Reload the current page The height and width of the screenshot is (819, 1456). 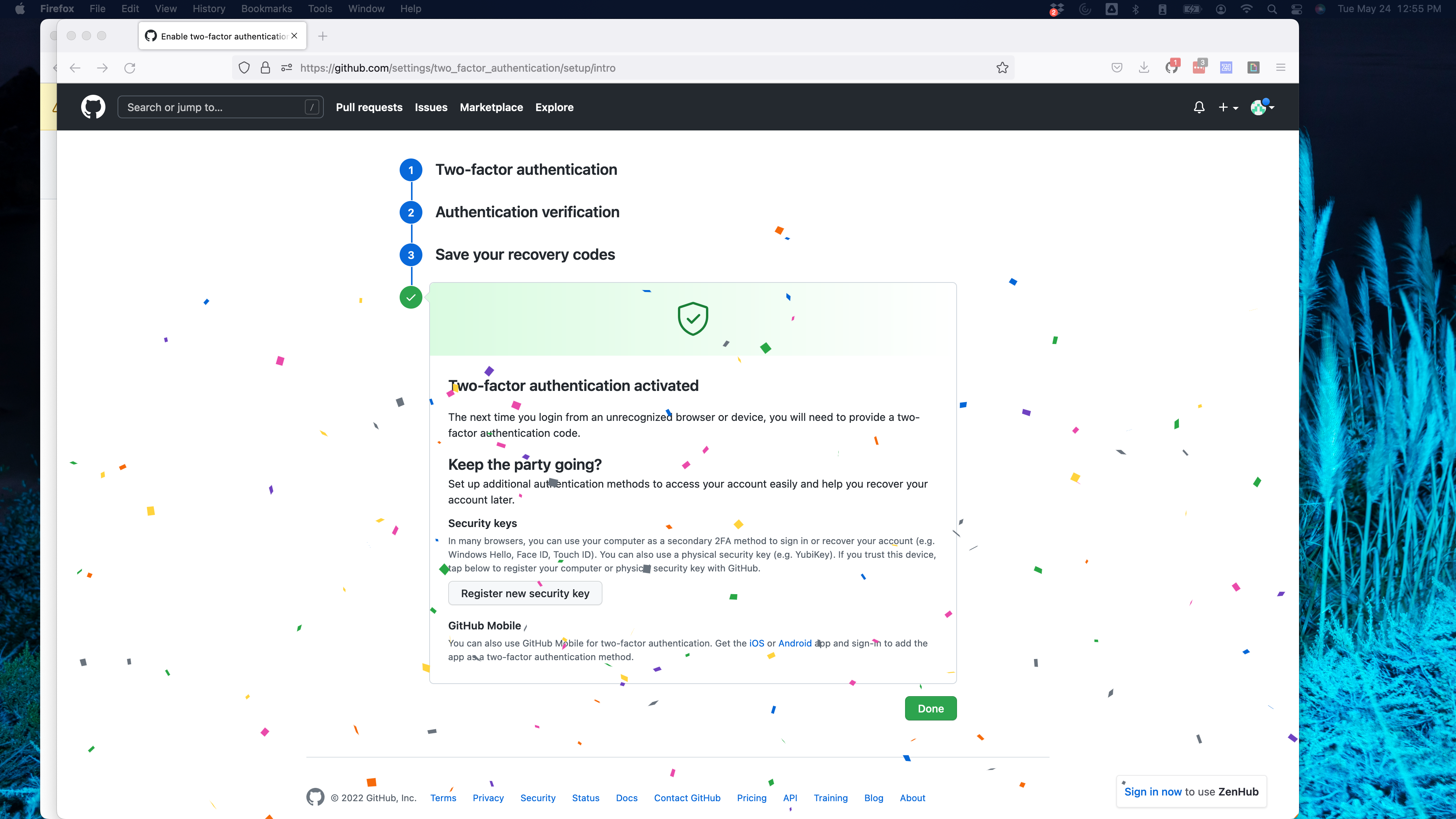coord(130,68)
